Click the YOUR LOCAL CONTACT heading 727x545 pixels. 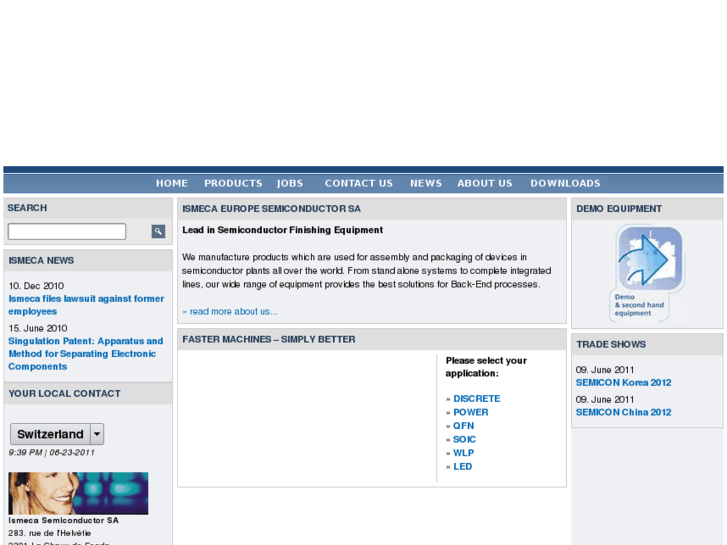coord(64,393)
